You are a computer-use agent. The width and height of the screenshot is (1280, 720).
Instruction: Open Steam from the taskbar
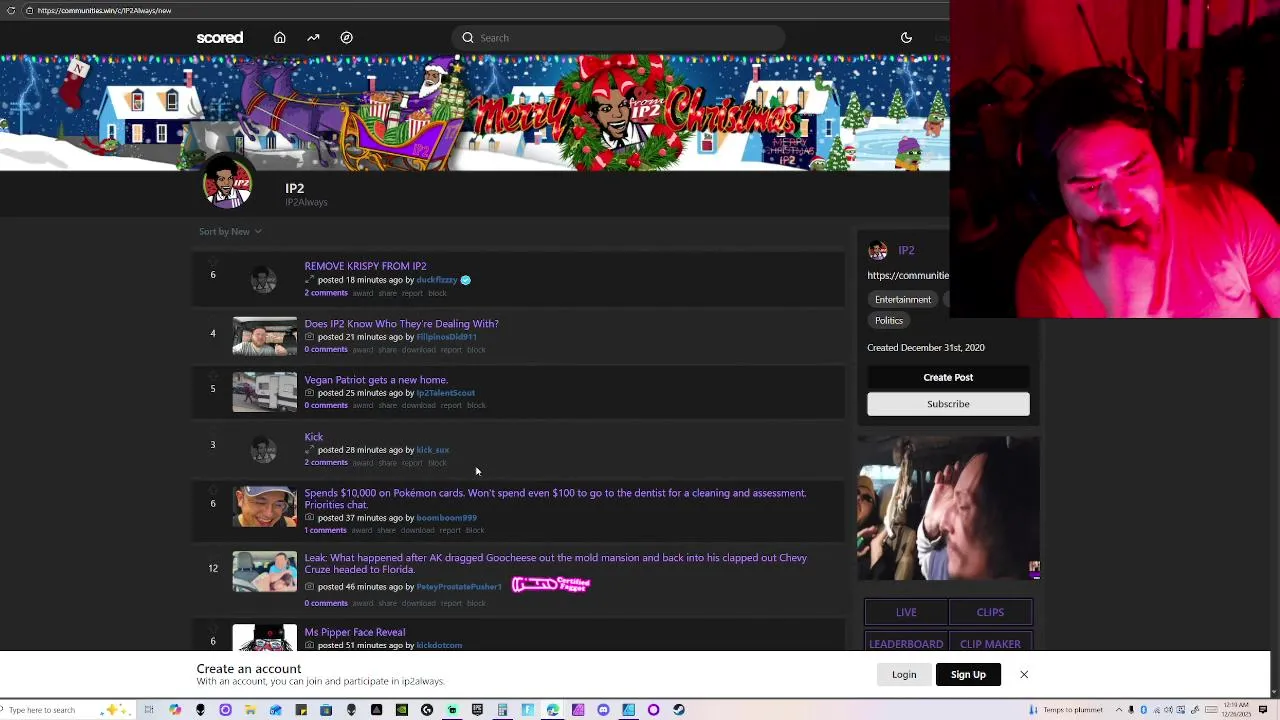[679, 710]
